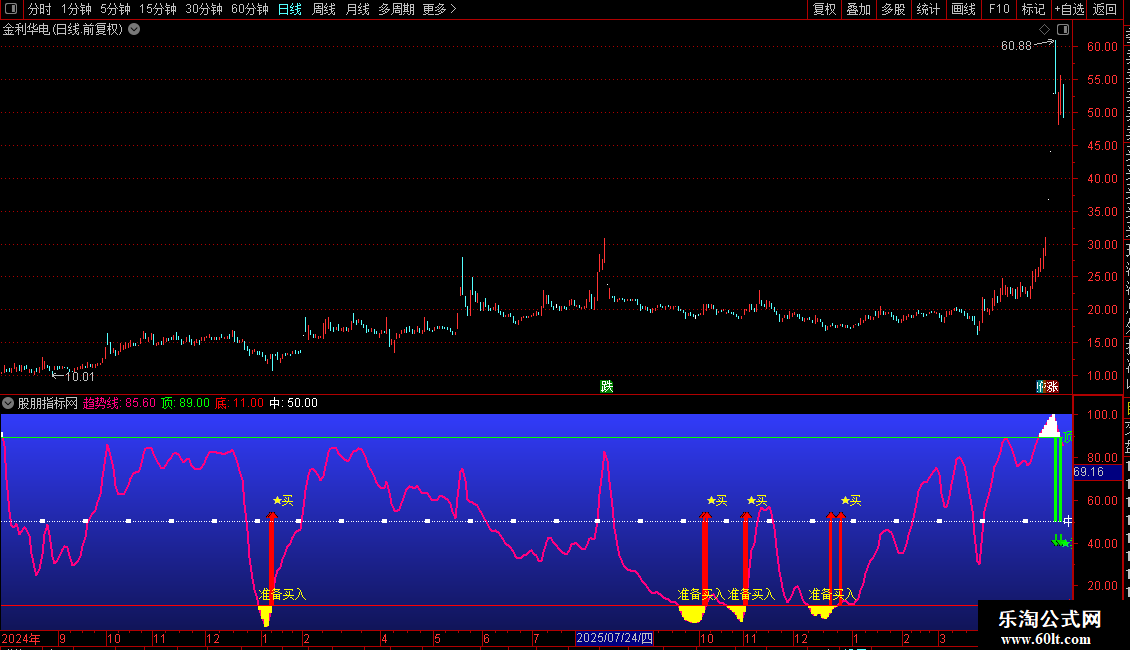Image resolution: width=1130 pixels, height=650 pixels.
Task: Activate the 画线 drawing tool
Action: pyautogui.click(x=964, y=9)
